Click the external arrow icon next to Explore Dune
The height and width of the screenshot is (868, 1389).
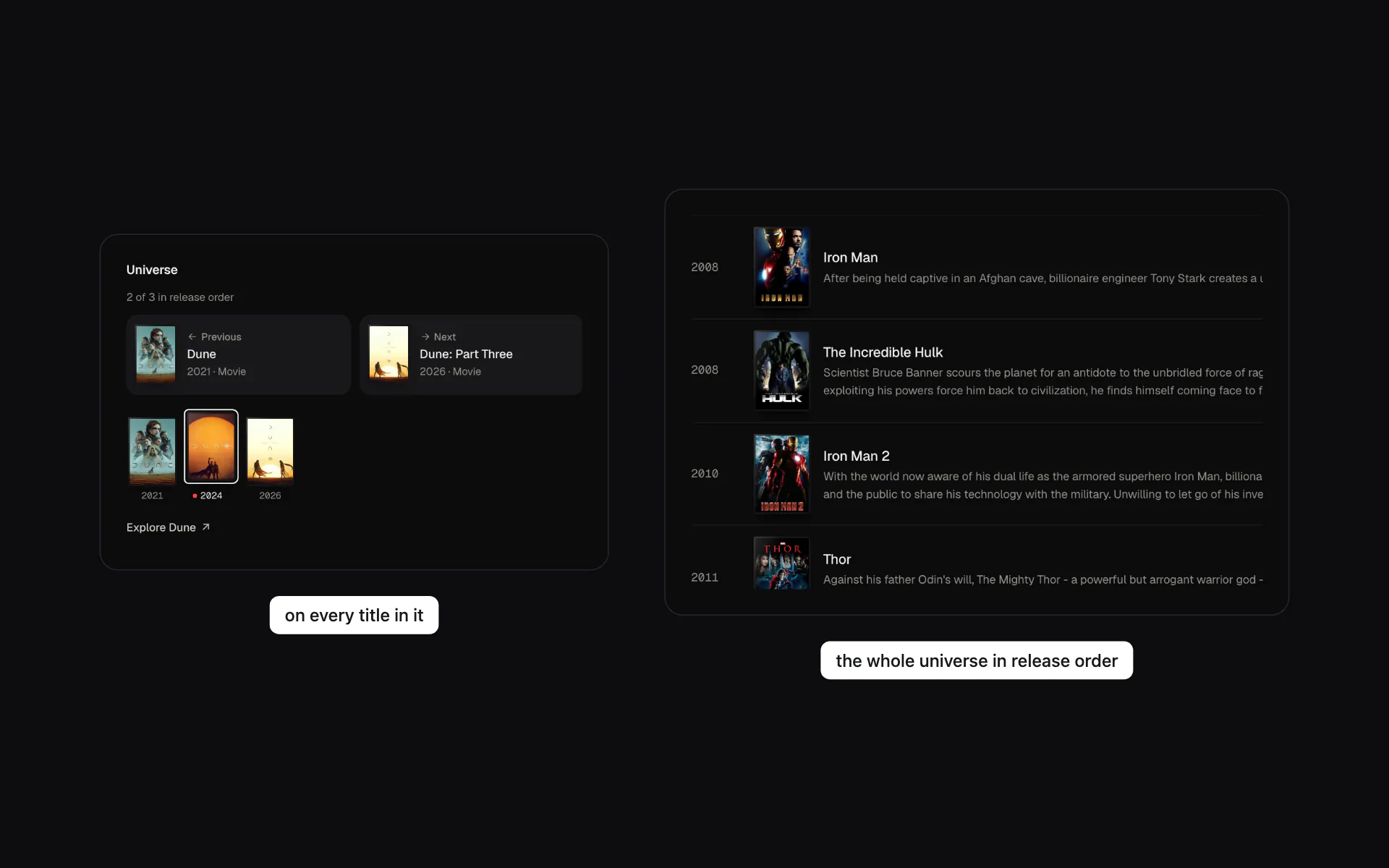click(x=205, y=527)
